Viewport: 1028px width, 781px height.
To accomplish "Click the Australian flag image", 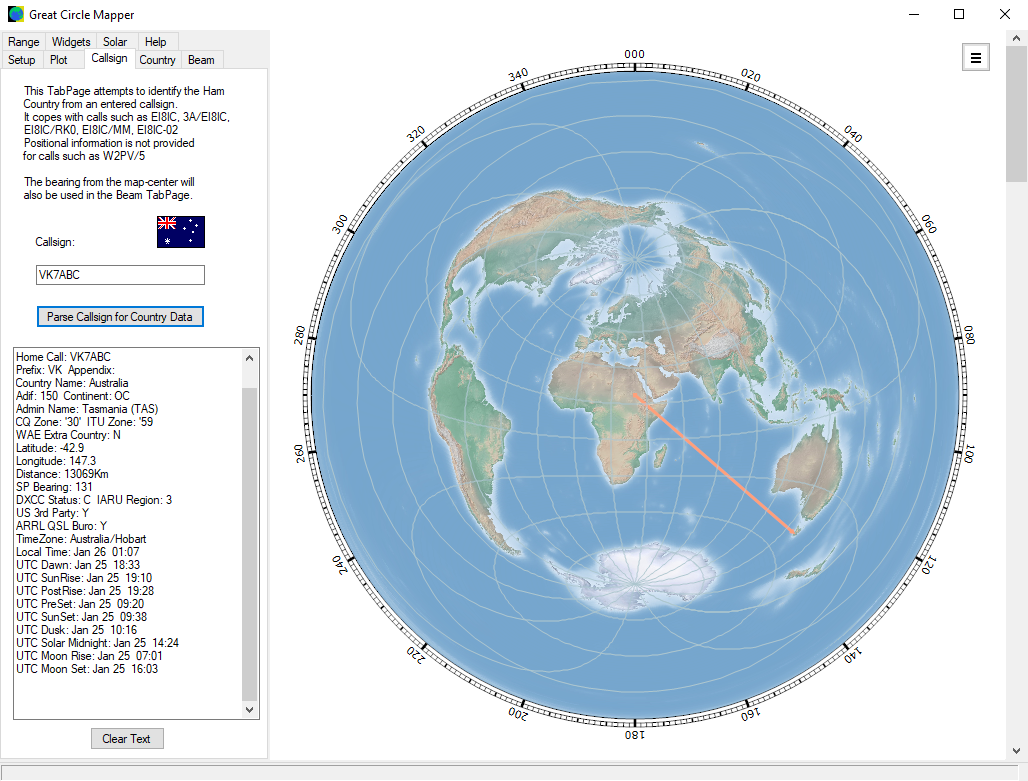I will click(x=181, y=231).
